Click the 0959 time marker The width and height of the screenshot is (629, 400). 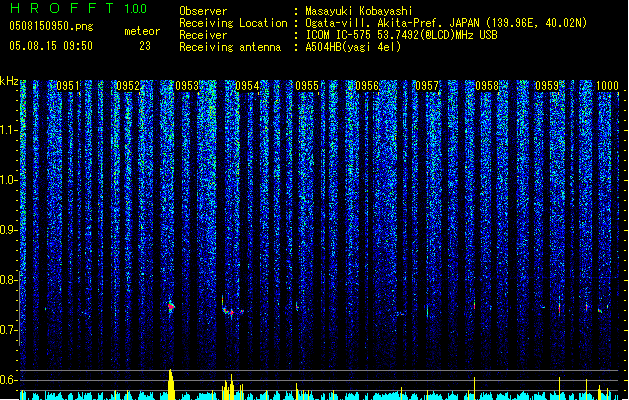pos(547,86)
